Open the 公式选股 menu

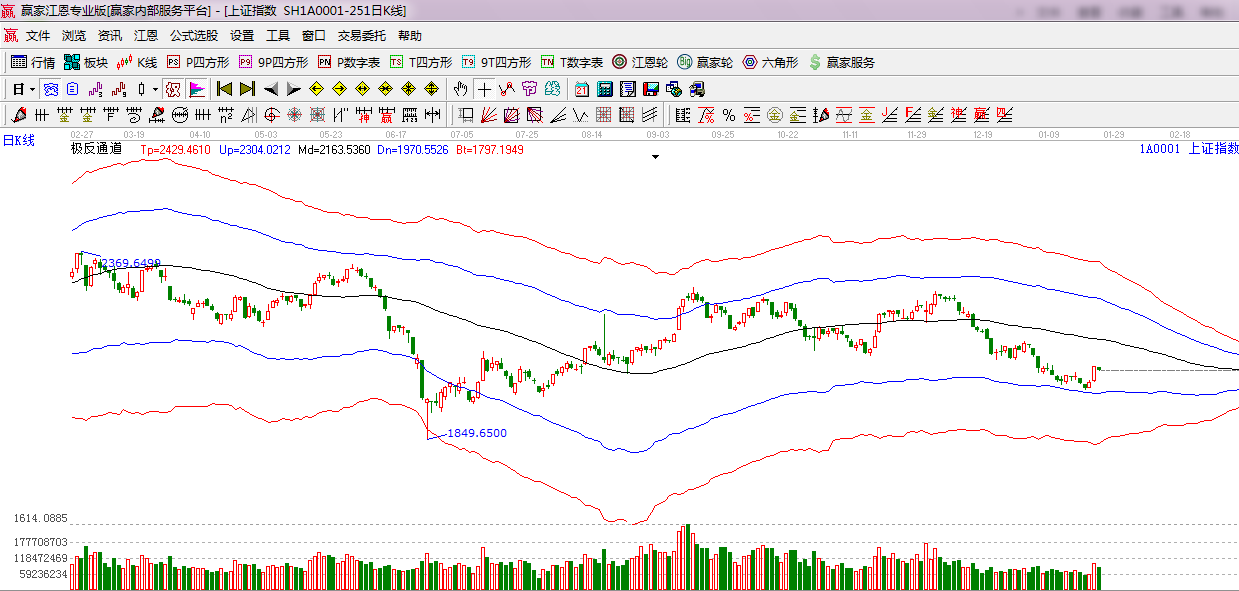(193, 36)
